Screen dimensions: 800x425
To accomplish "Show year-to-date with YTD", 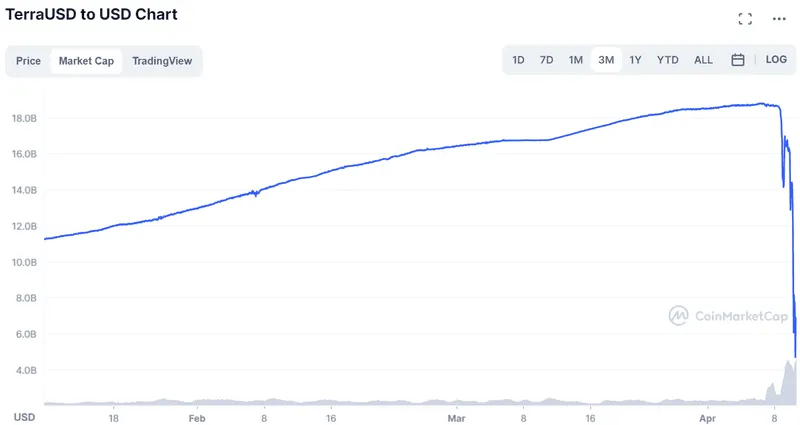I will click(667, 60).
